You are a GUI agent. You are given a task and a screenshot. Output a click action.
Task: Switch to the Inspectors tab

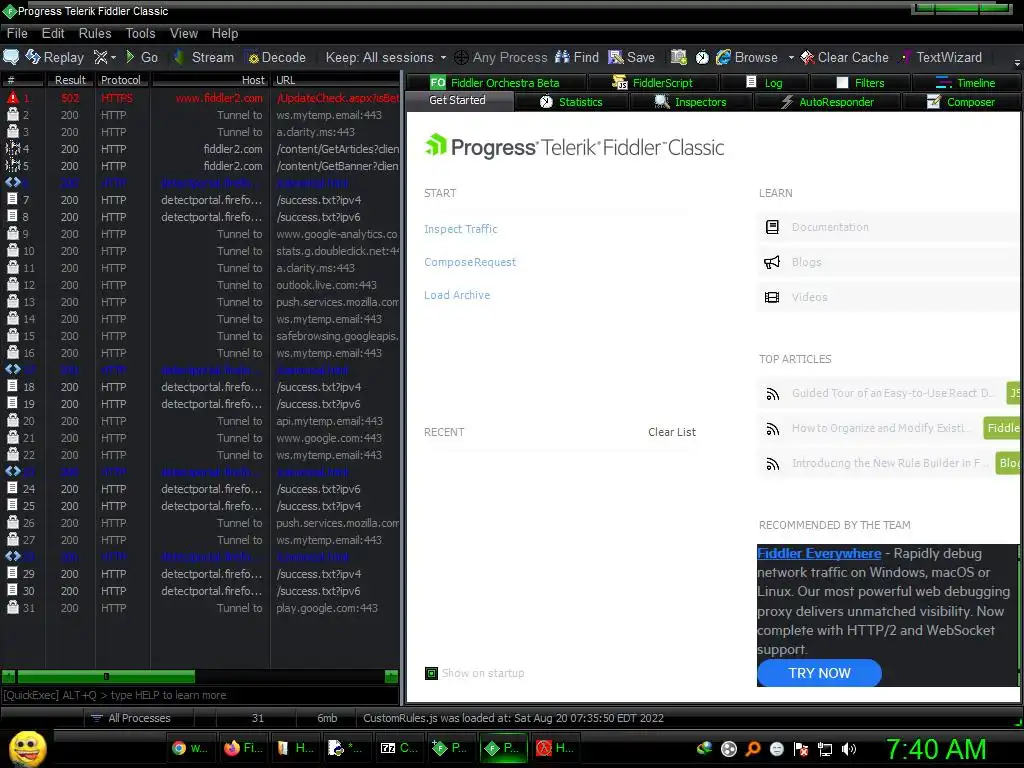pos(690,102)
